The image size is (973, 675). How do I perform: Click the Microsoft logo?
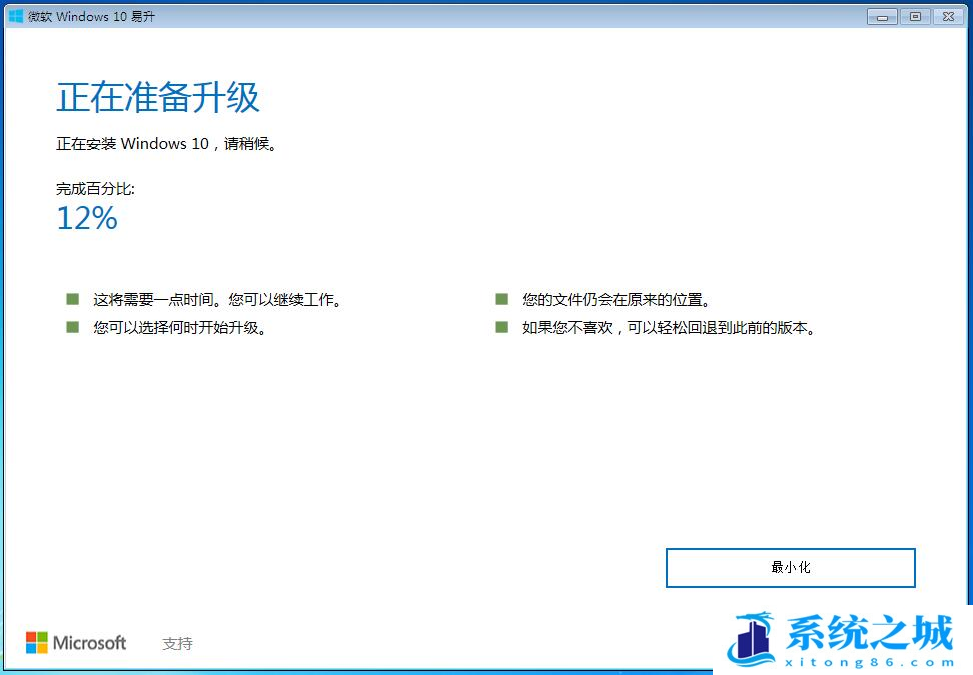point(76,643)
